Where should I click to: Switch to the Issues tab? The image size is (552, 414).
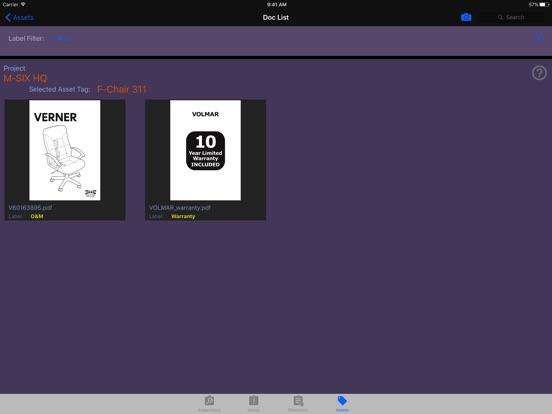click(253, 403)
